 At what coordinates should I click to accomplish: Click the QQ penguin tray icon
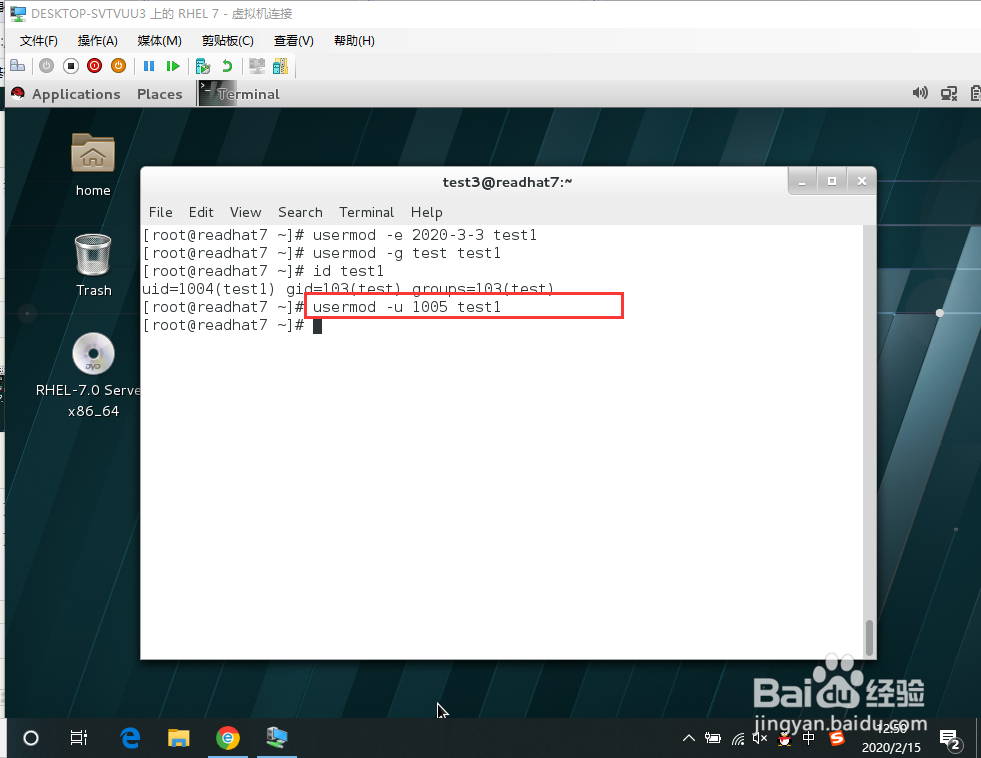click(785, 739)
